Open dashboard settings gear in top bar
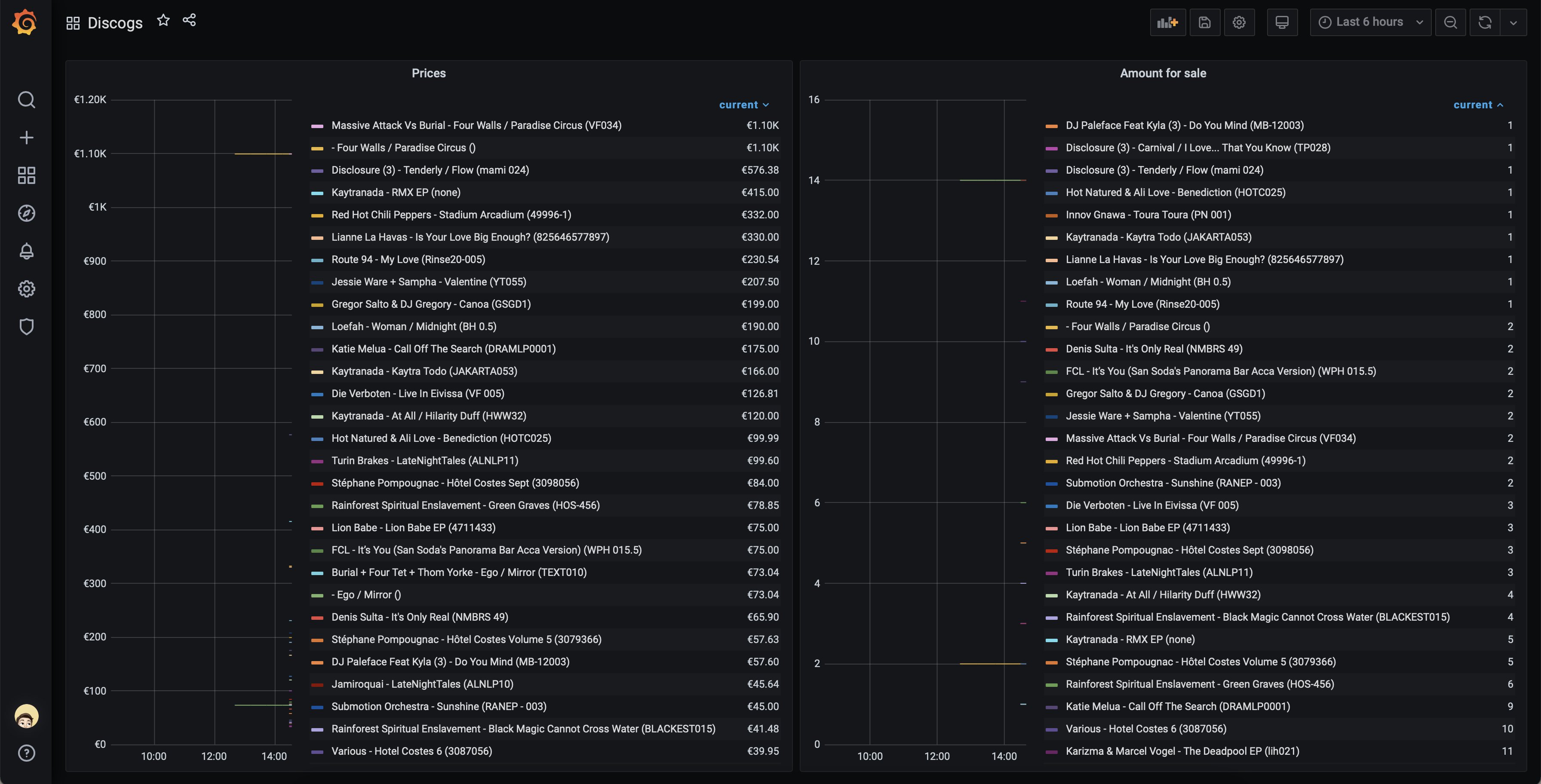 [x=1239, y=23]
